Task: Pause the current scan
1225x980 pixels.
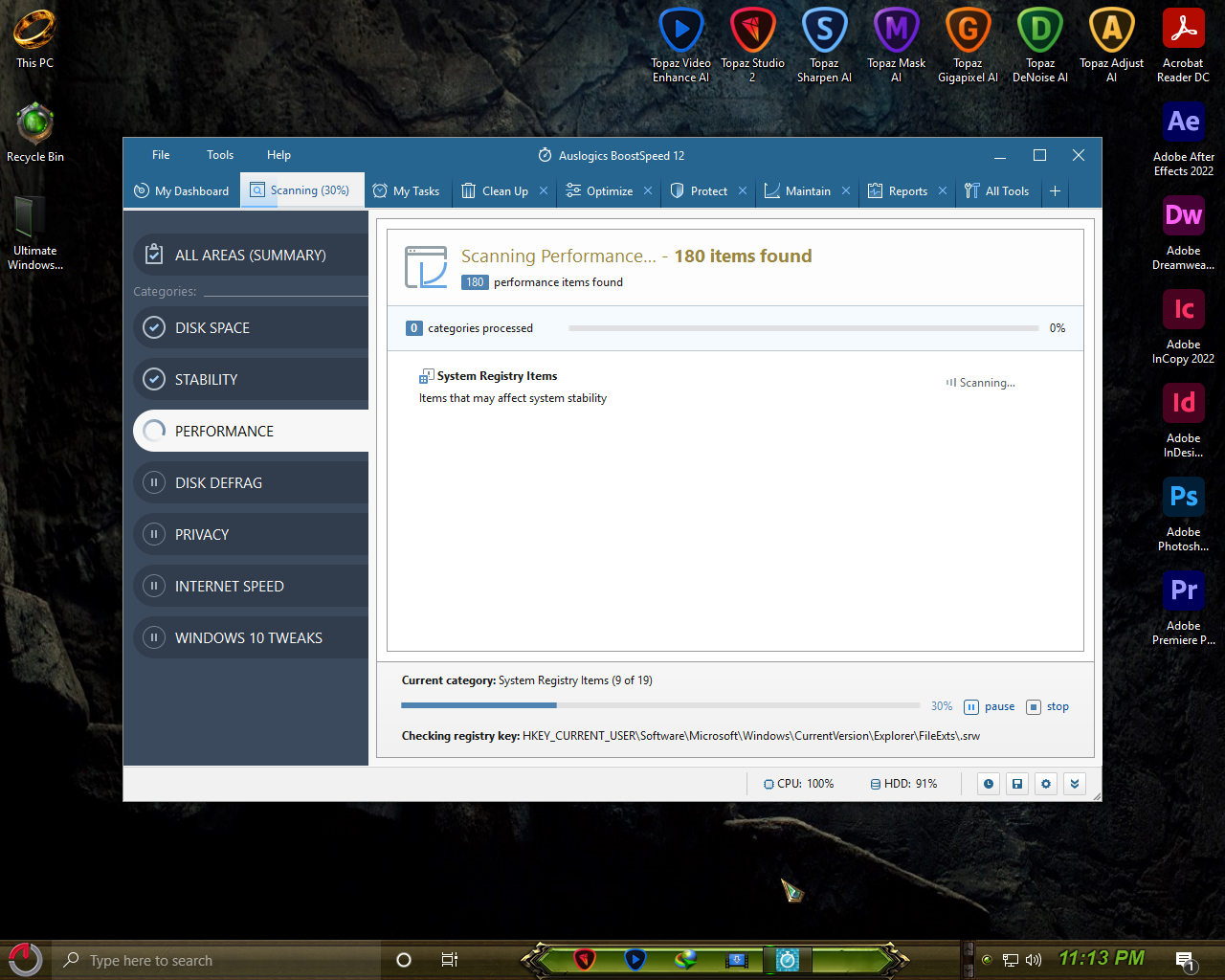Action: (x=990, y=706)
